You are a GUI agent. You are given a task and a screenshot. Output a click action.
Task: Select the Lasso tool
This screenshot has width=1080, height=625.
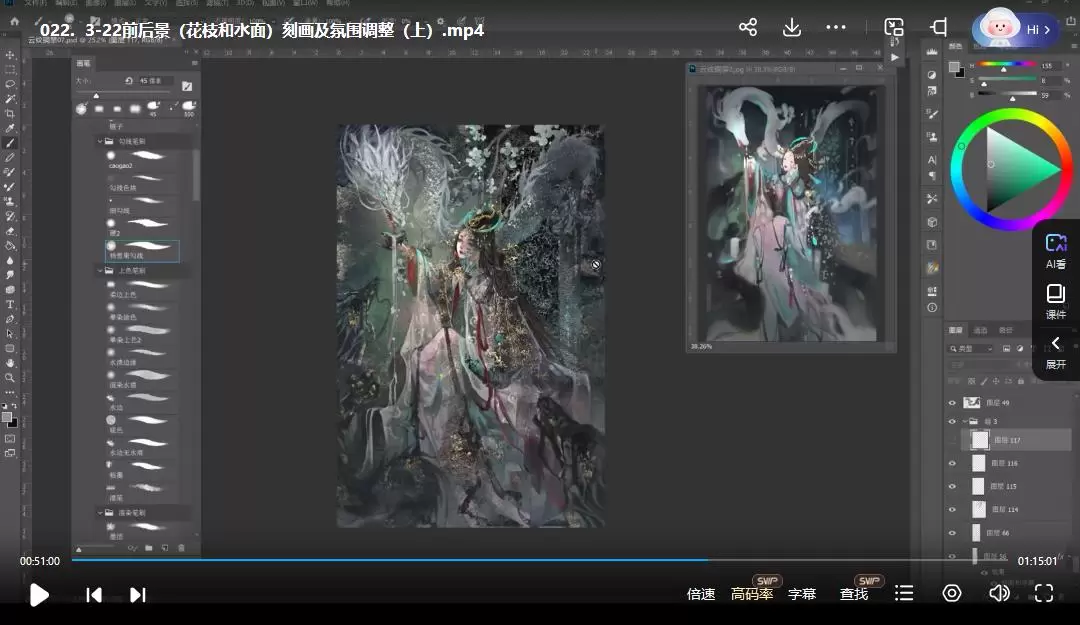10,84
